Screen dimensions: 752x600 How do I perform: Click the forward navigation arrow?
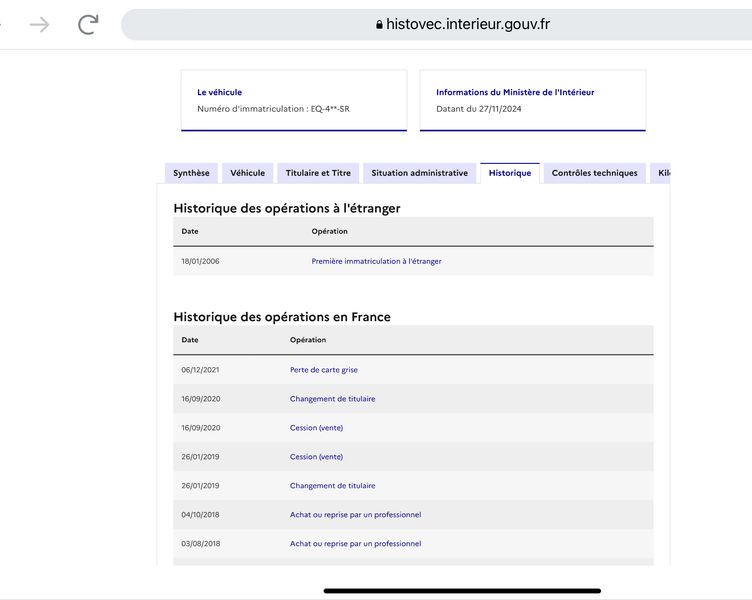39,24
